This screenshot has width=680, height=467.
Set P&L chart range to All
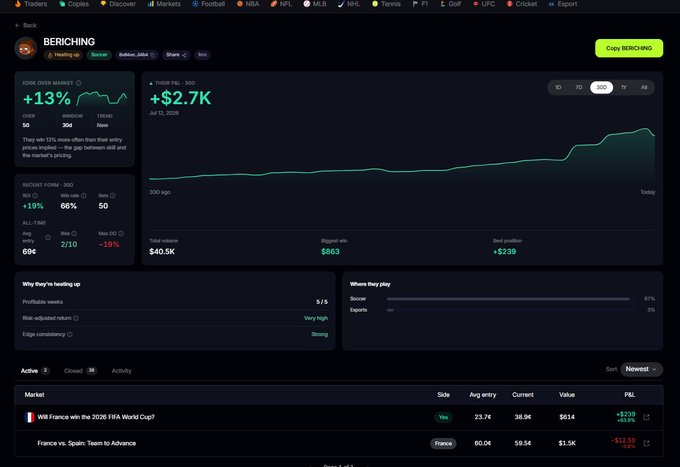pyautogui.click(x=644, y=88)
